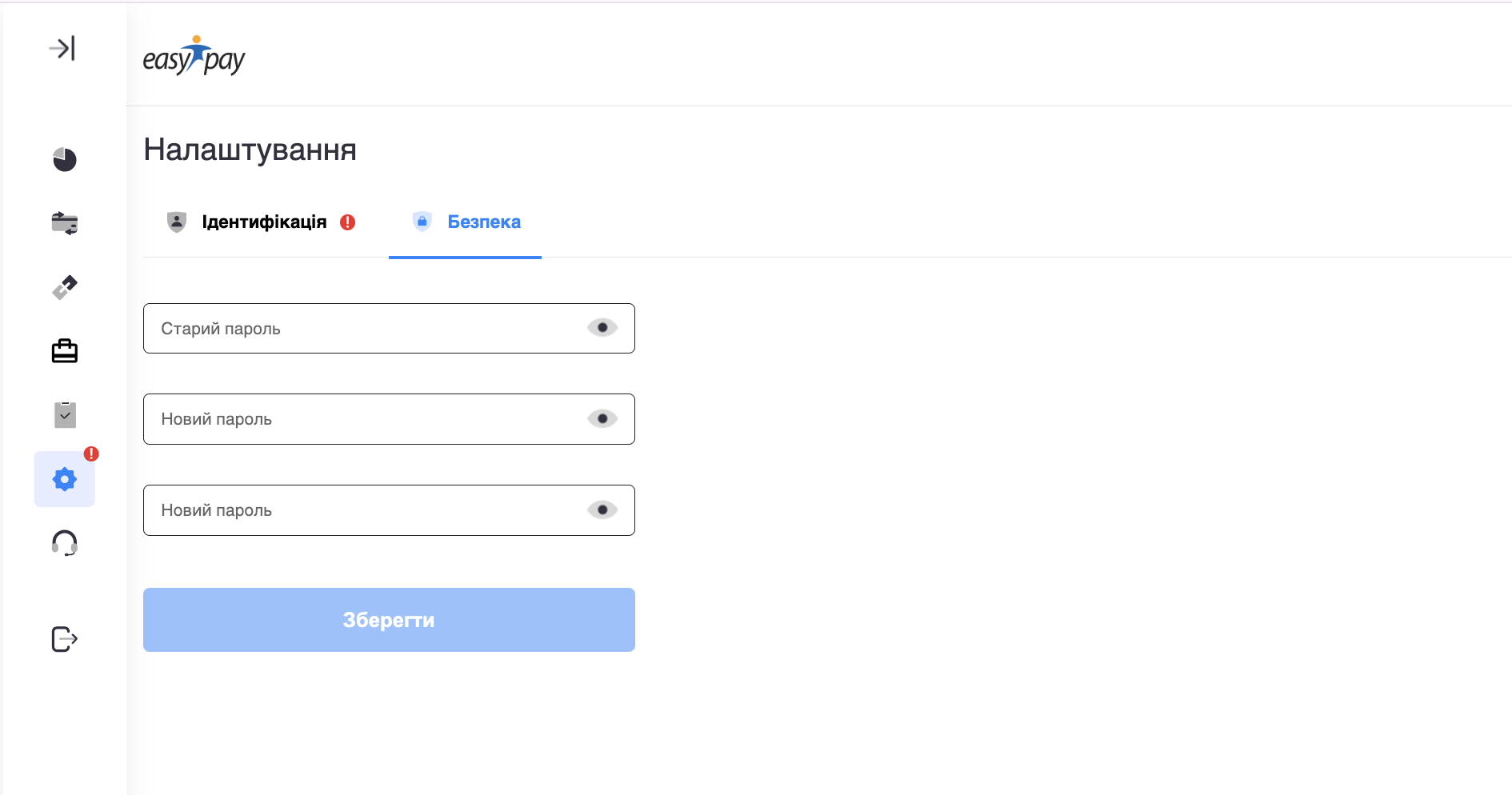Open the briefcase sidebar icon

click(65, 351)
